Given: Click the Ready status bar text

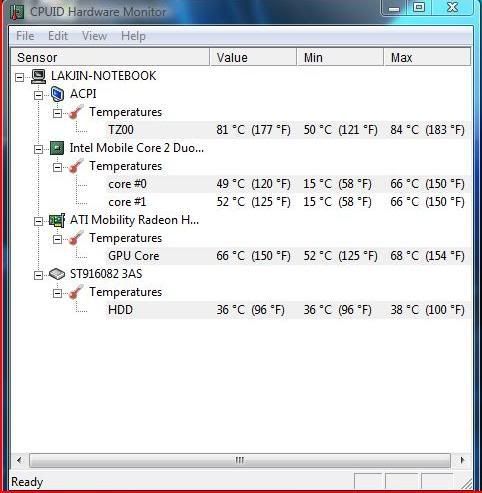Looking at the screenshot, I should [27, 482].
